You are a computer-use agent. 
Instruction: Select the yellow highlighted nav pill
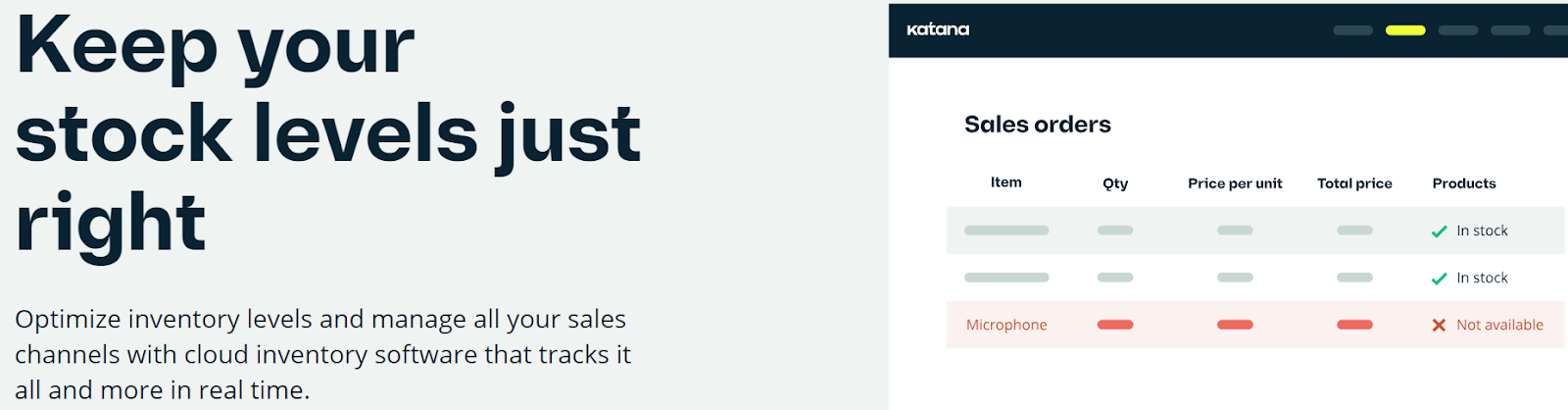(1405, 30)
